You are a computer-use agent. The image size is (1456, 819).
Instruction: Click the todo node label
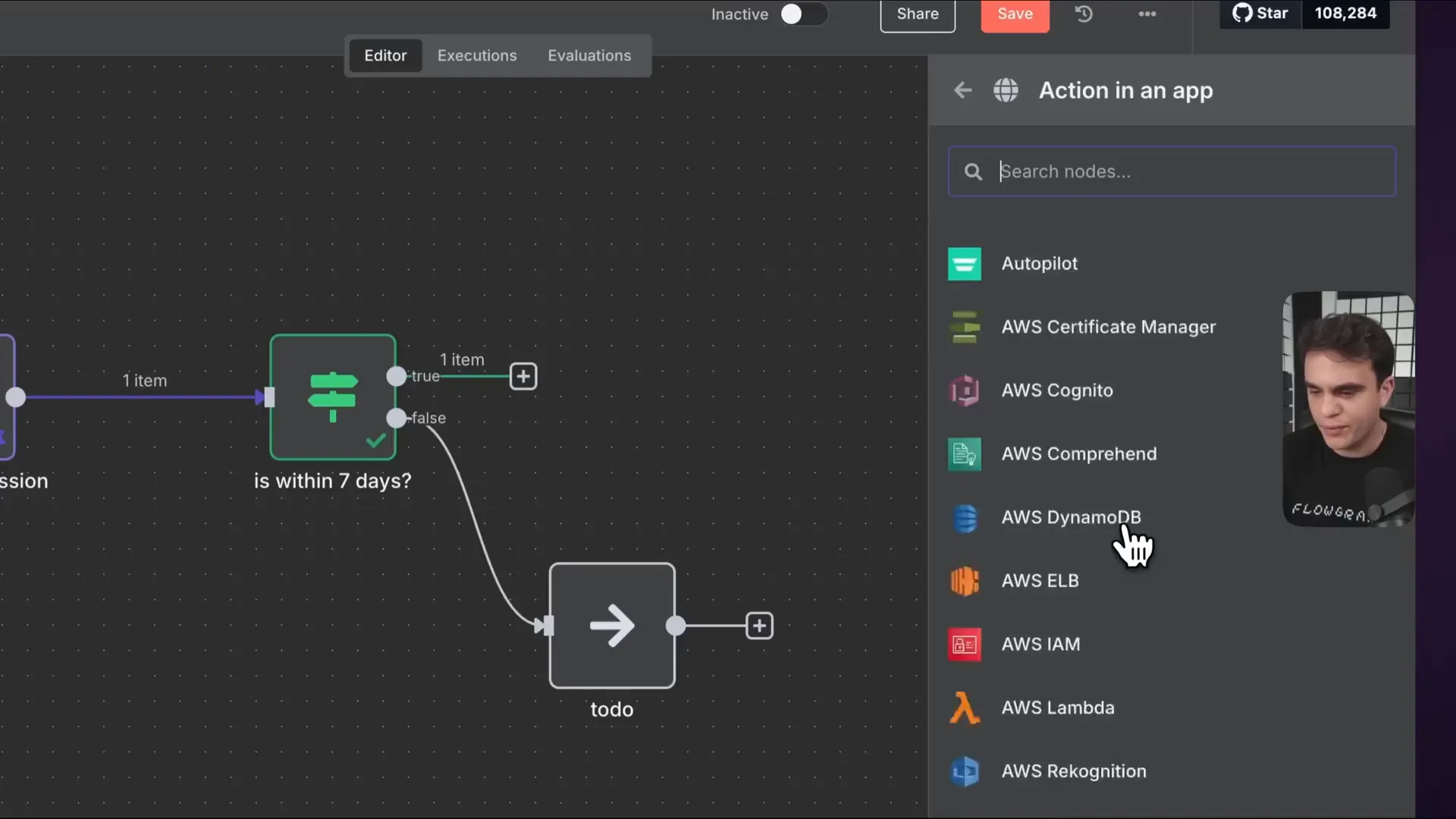pos(612,710)
